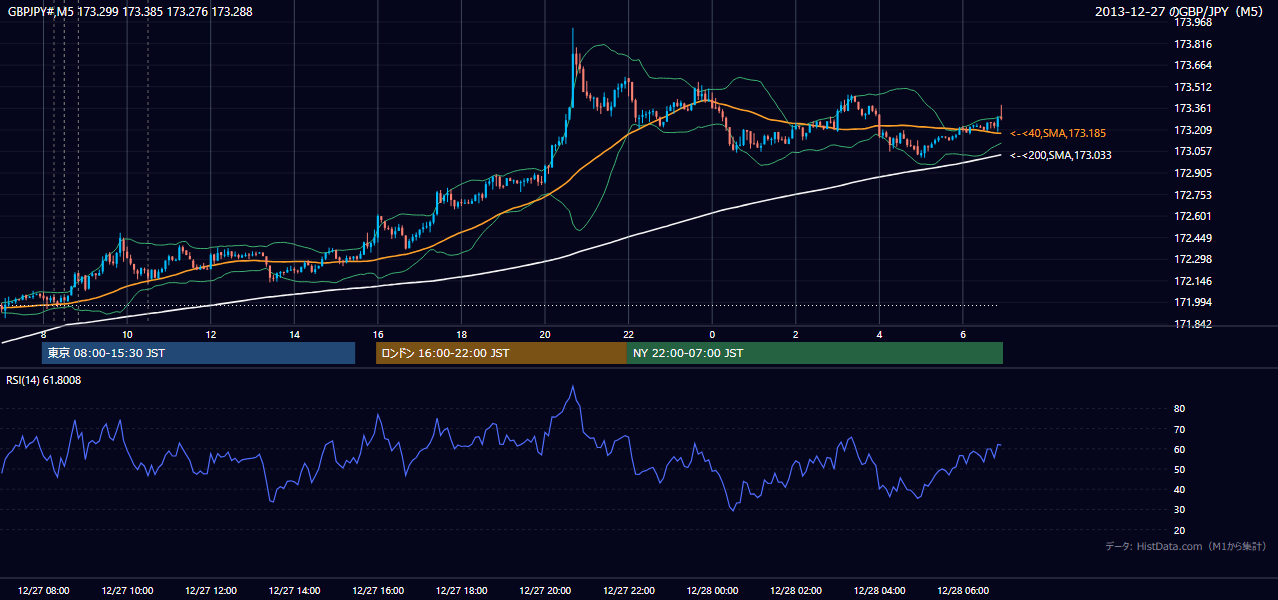Click RSI scale value 70
1278x600 pixels.
pyautogui.click(x=1180, y=429)
